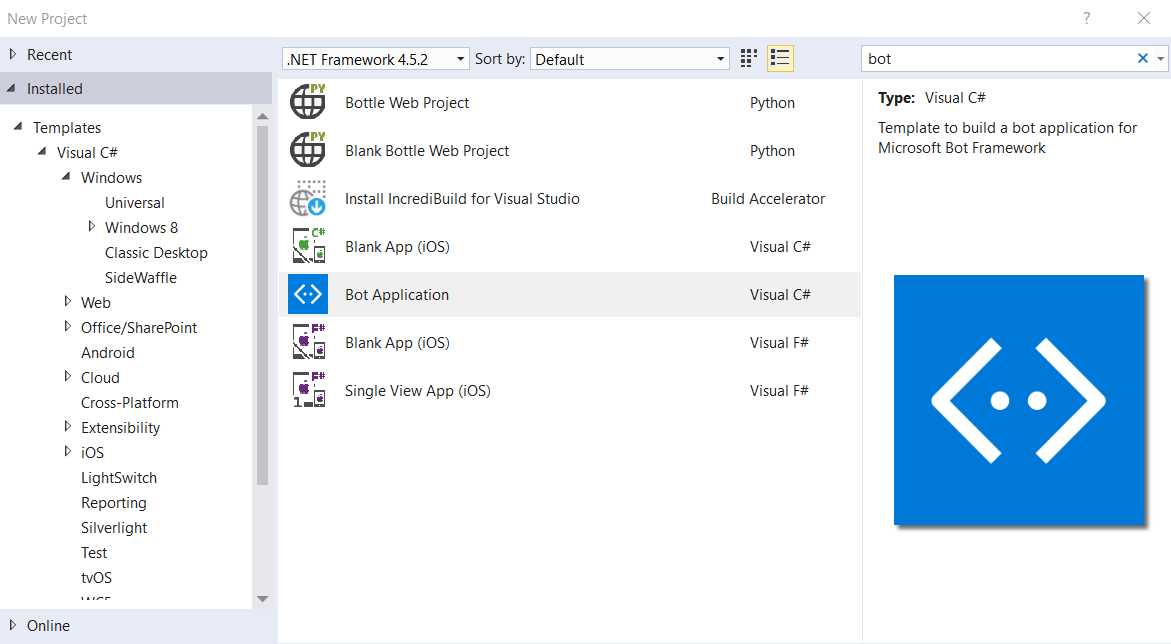The image size is (1171, 644).
Task: Click the Help question mark button
Action: (x=1086, y=18)
